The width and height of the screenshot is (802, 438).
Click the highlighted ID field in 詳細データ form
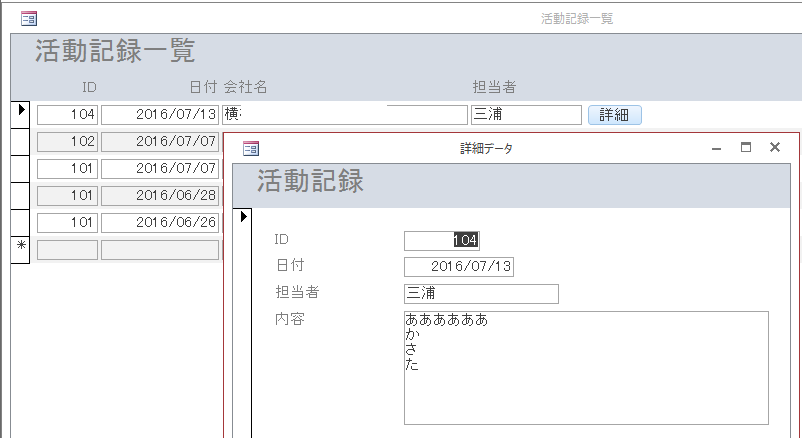(x=442, y=240)
